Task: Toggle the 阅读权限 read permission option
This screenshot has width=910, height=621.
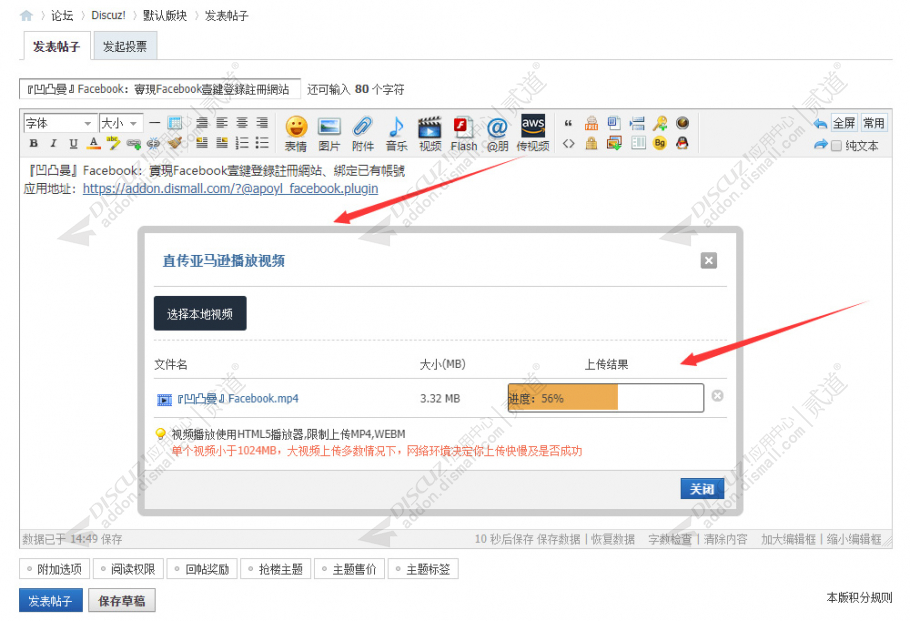Action: click(128, 567)
